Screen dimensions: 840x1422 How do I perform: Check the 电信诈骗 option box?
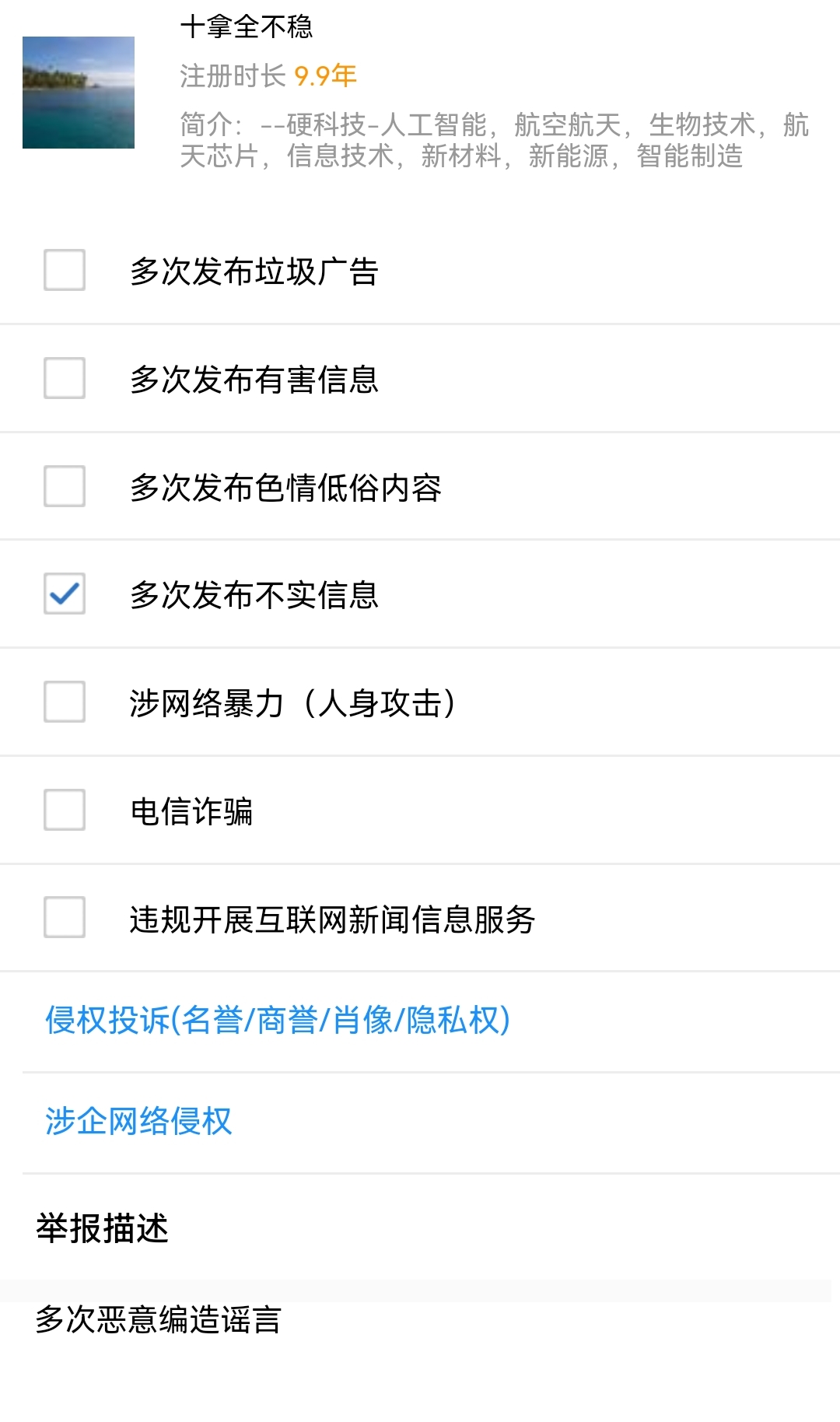[x=65, y=810]
